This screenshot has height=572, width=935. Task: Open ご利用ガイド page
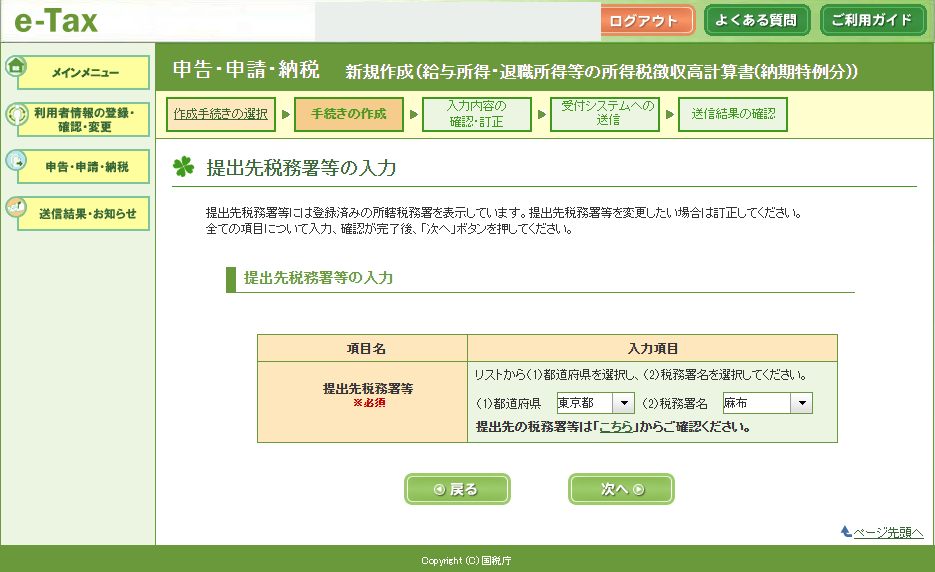(x=872, y=20)
